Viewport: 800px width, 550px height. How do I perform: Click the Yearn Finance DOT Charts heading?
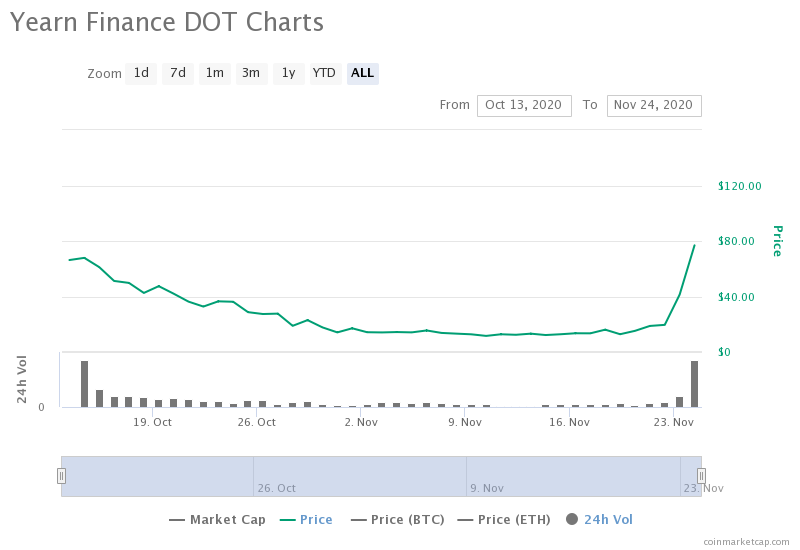pyautogui.click(x=167, y=22)
